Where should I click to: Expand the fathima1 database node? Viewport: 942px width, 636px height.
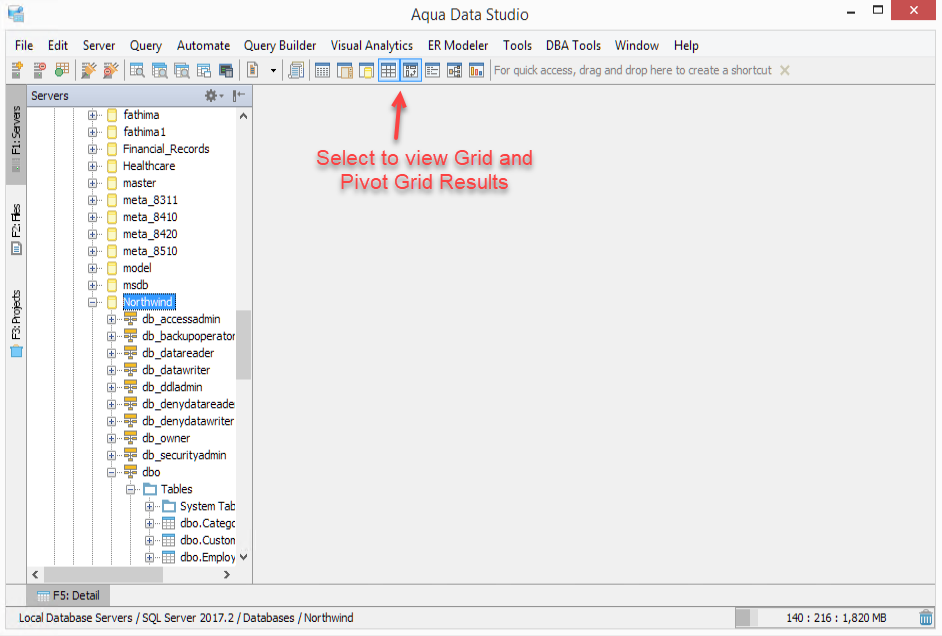pos(93,132)
